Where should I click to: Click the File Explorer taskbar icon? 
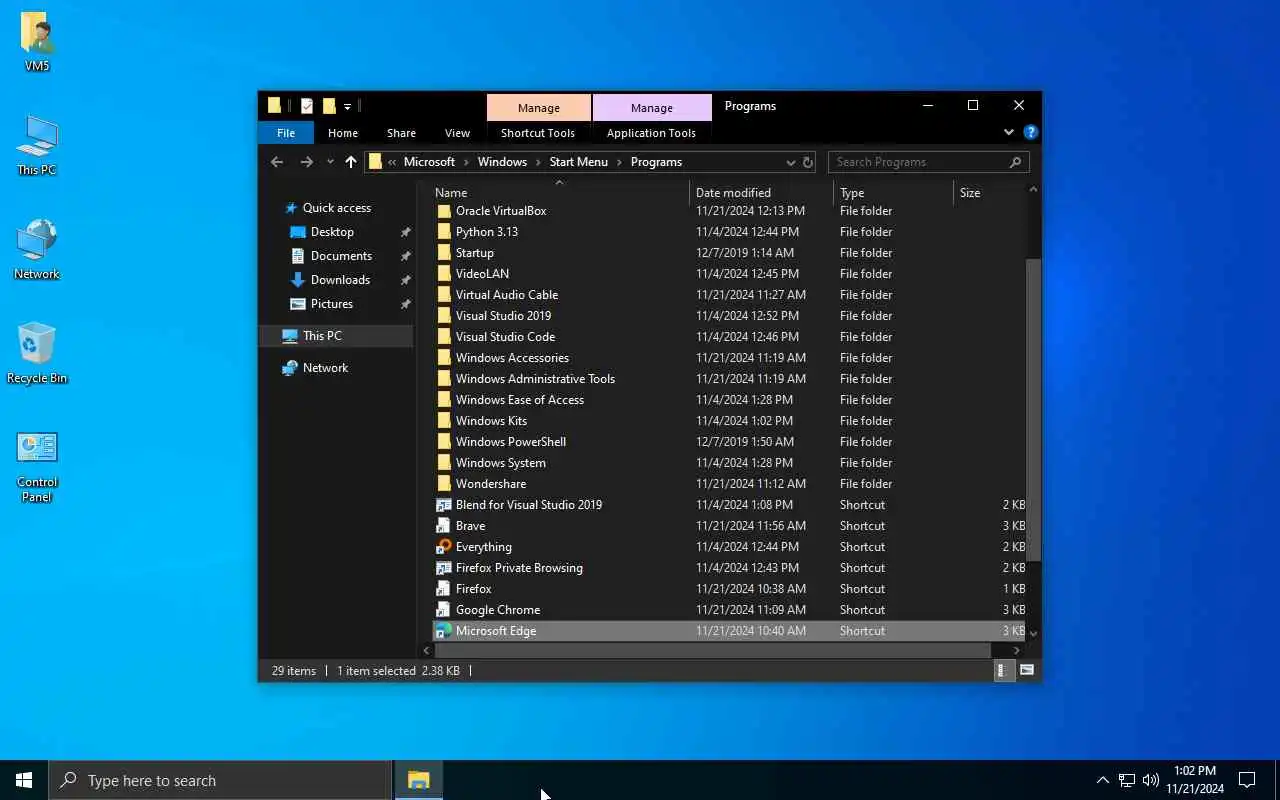[x=419, y=780]
